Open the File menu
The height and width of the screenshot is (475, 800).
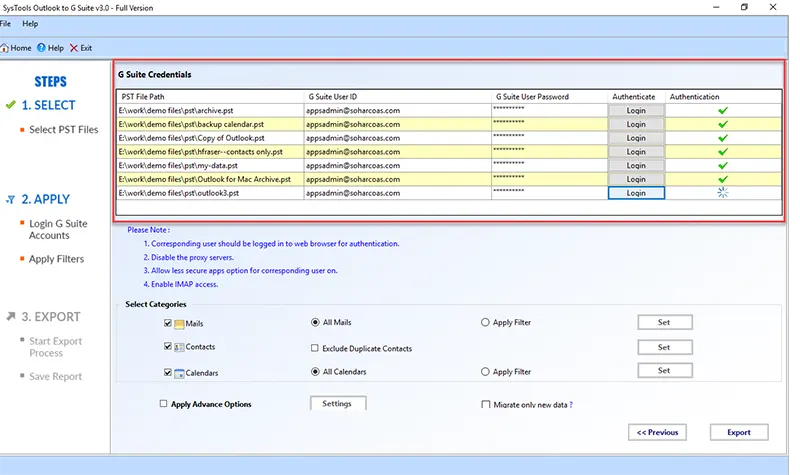tap(5, 23)
